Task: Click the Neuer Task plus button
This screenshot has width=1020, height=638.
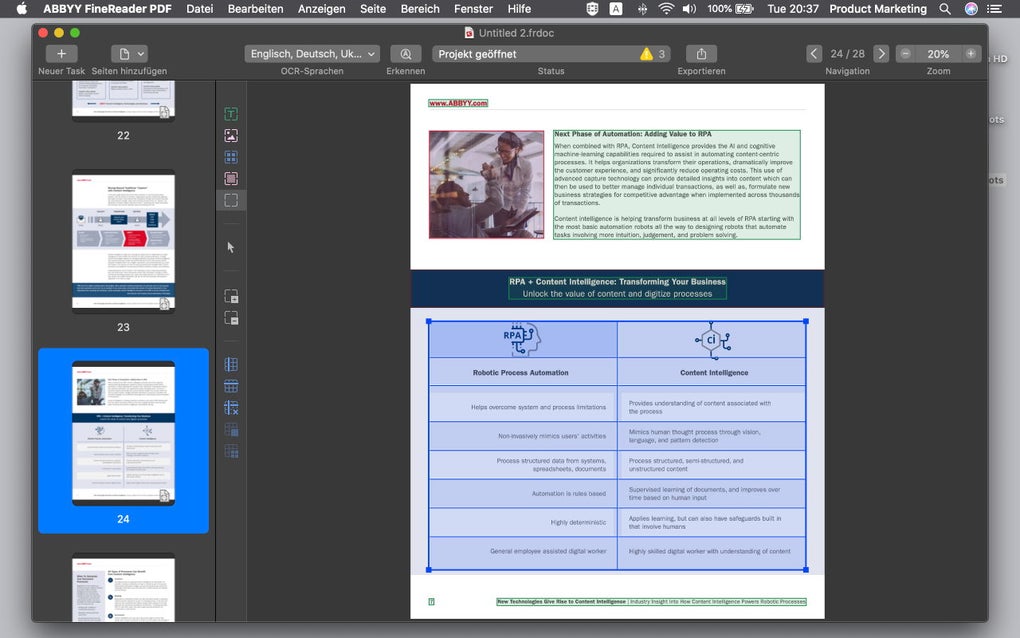Action: pyautogui.click(x=61, y=54)
